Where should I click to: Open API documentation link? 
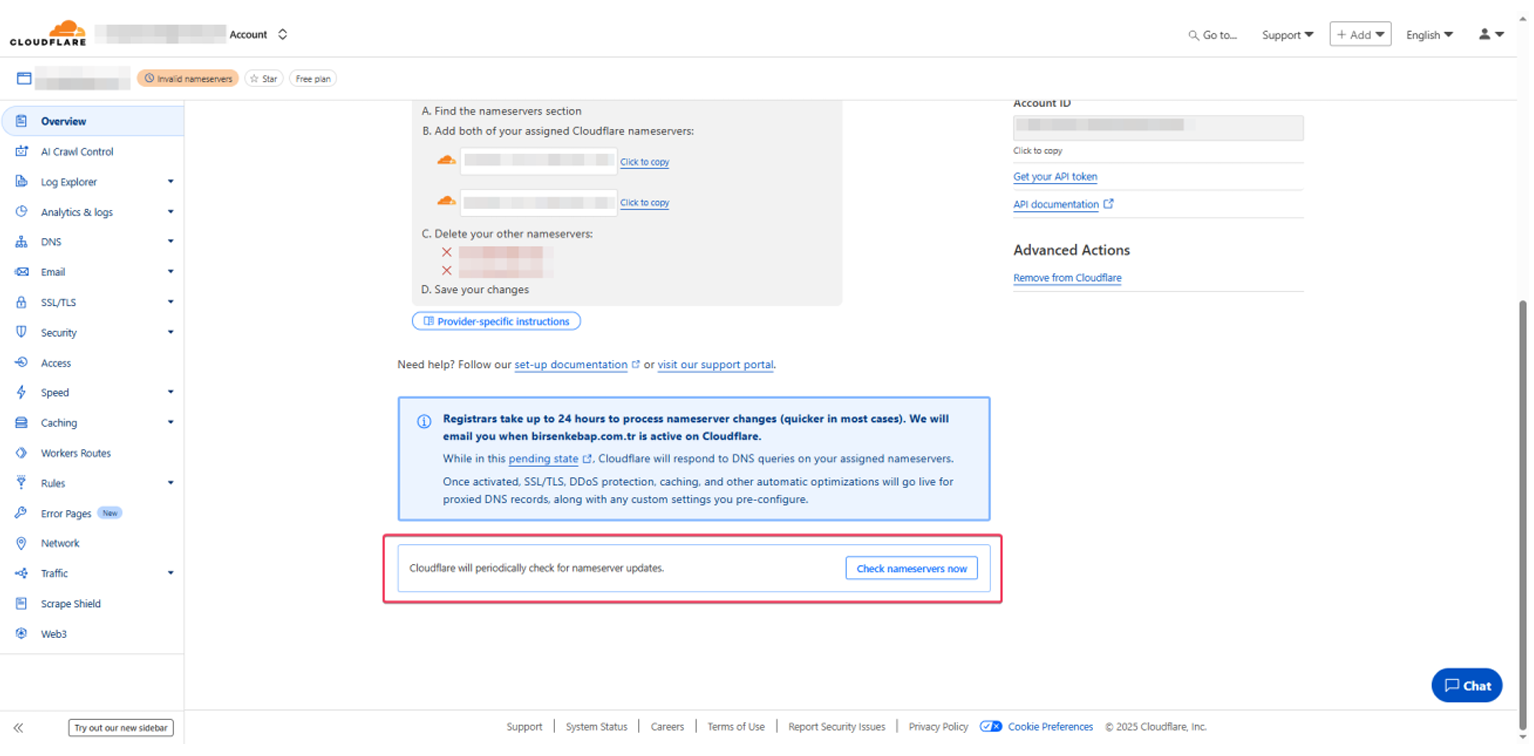pyautogui.click(x=1063, y=204)
